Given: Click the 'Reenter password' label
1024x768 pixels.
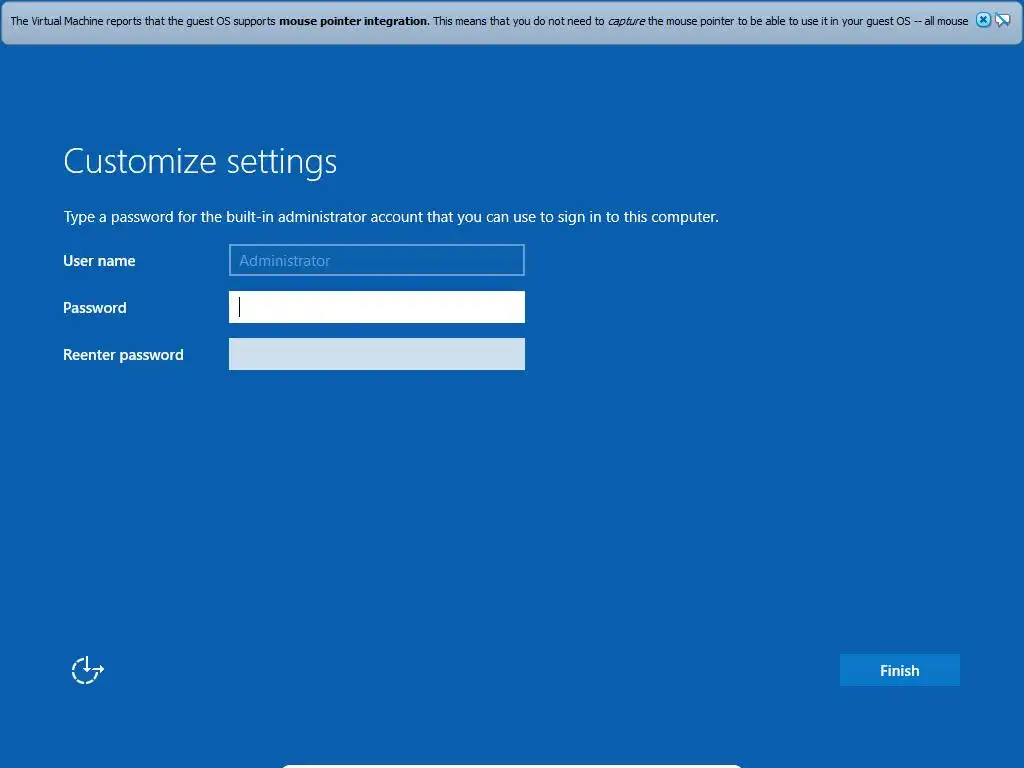Looking at the screenshot, I should [123, 355].
